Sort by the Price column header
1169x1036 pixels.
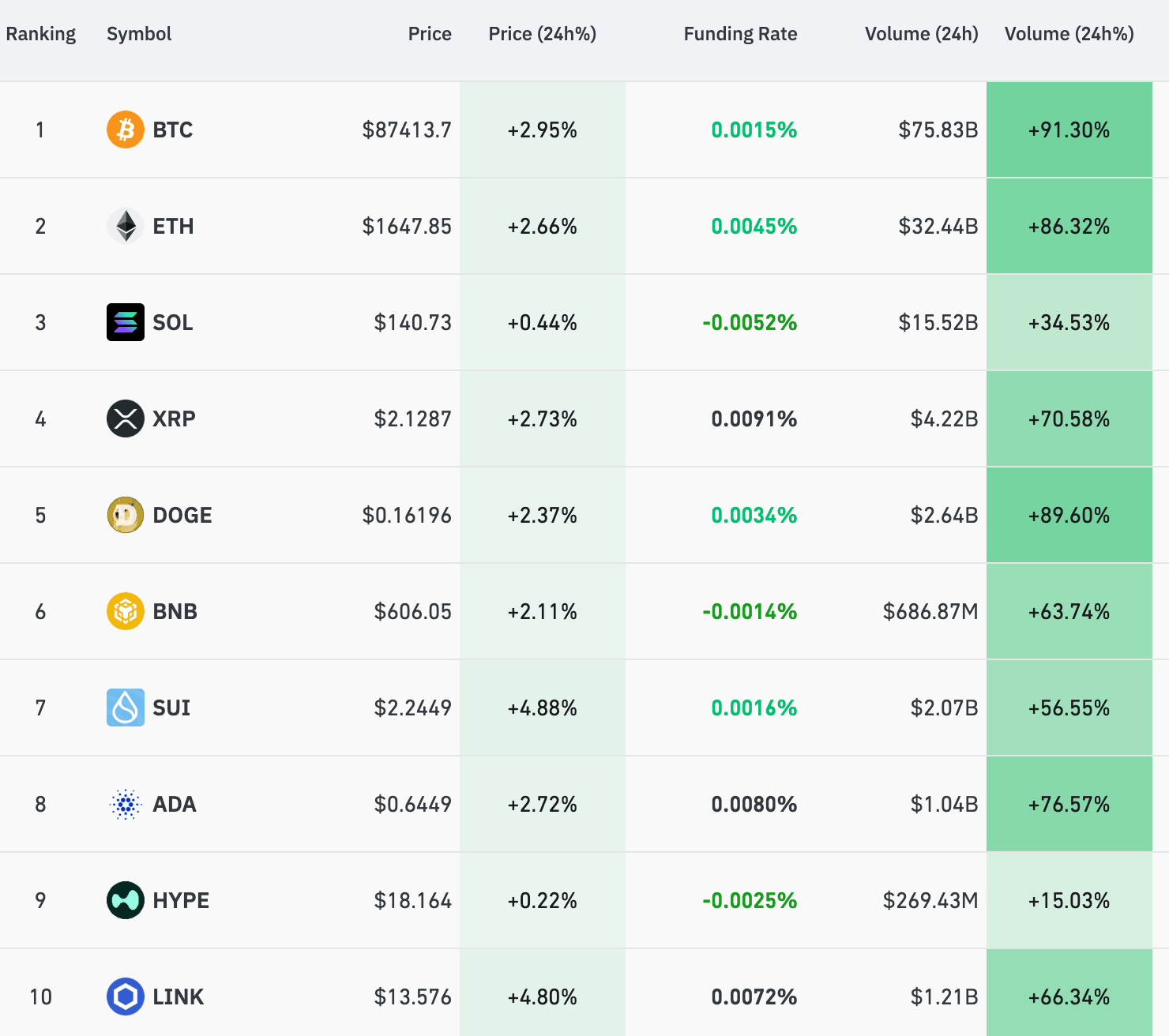coord(430,34)
